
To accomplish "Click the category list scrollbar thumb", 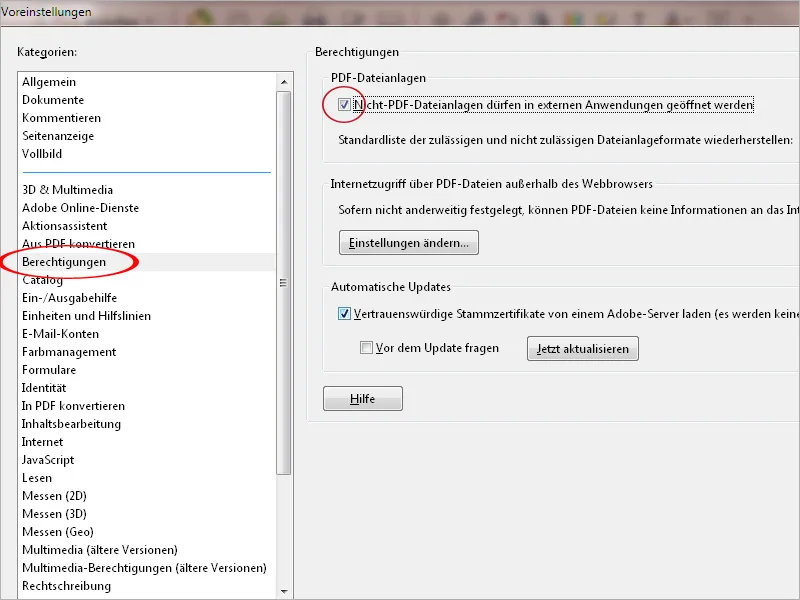I will (284, 283).
